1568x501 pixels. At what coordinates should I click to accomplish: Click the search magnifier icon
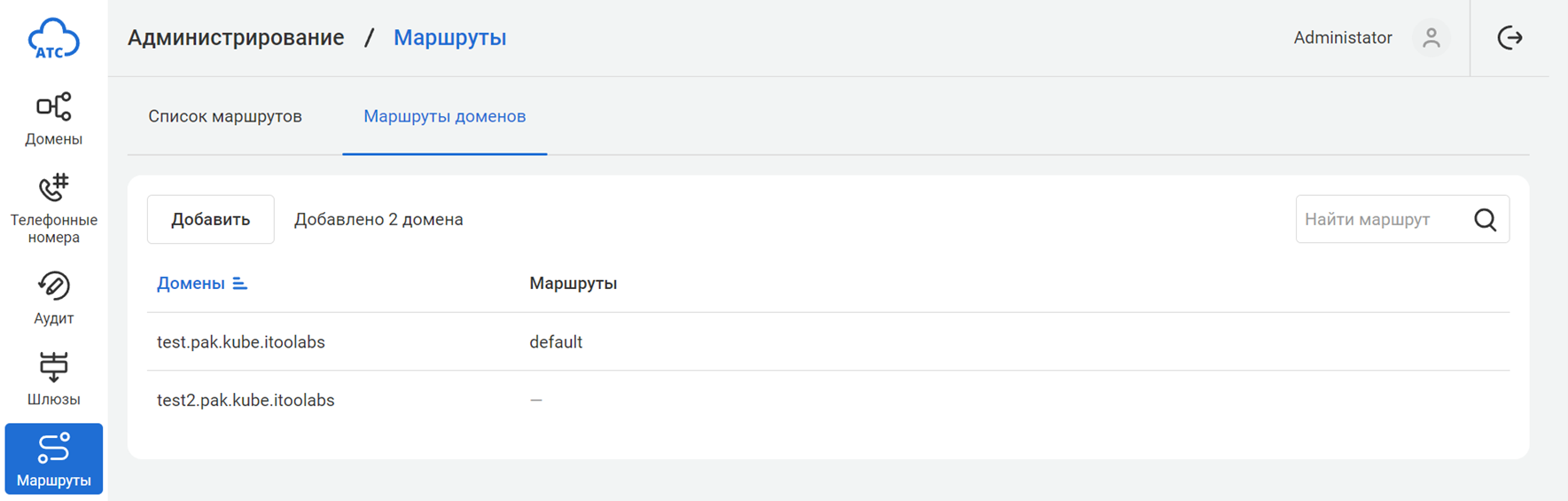tap(1485, 220)
